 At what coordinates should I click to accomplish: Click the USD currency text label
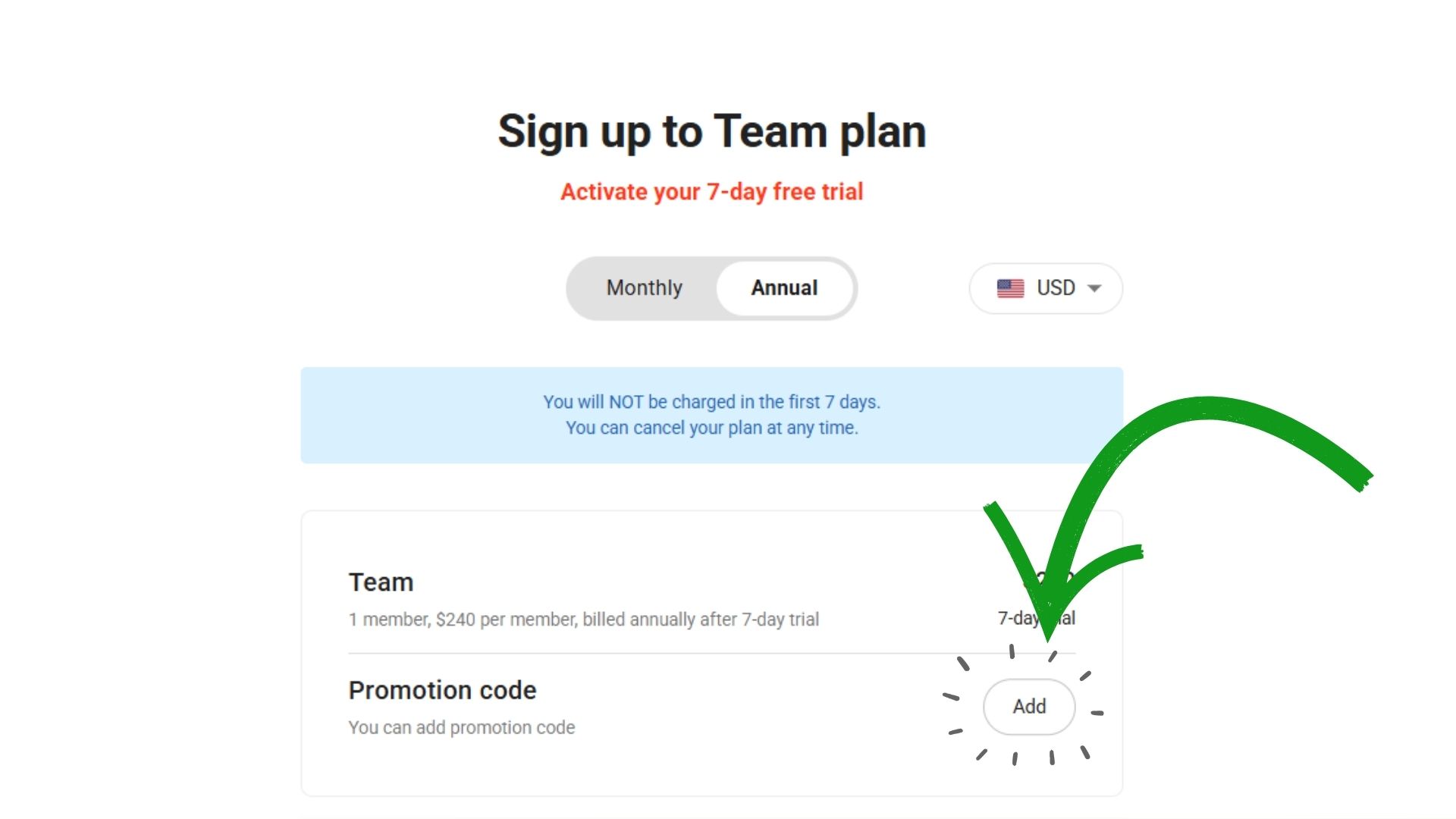point(1056,288)
